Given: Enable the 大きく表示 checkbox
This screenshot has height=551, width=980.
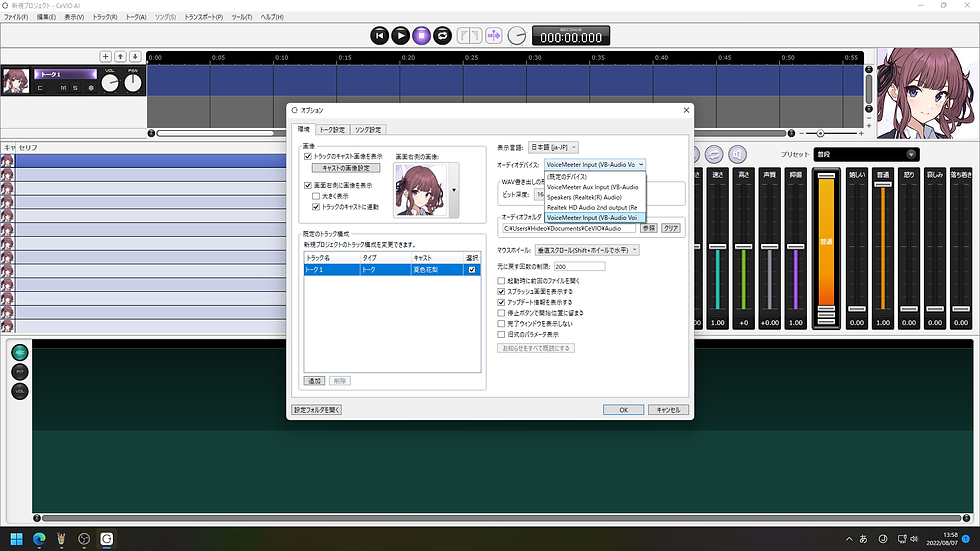Looking at the screenshot, I should click(316, 196).
